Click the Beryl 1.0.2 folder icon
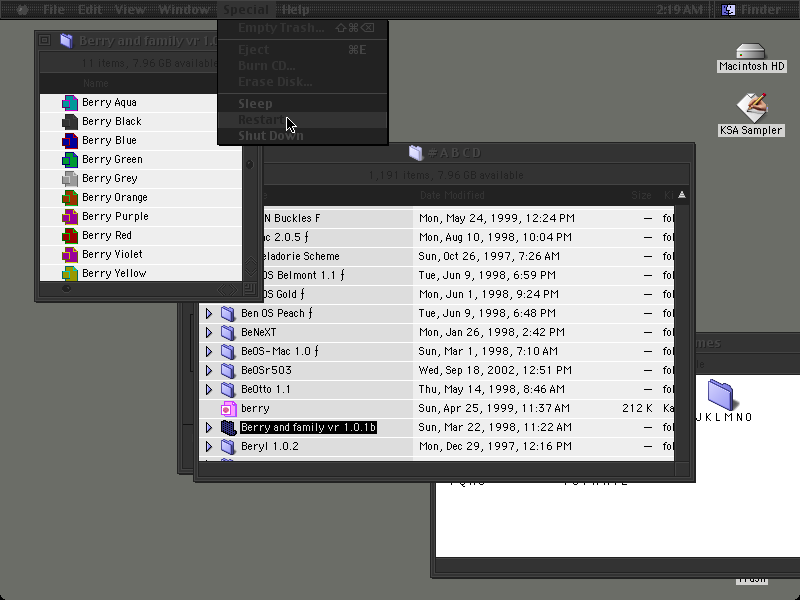This screenshot has height=600, width=800. click(x=228, y=446)
